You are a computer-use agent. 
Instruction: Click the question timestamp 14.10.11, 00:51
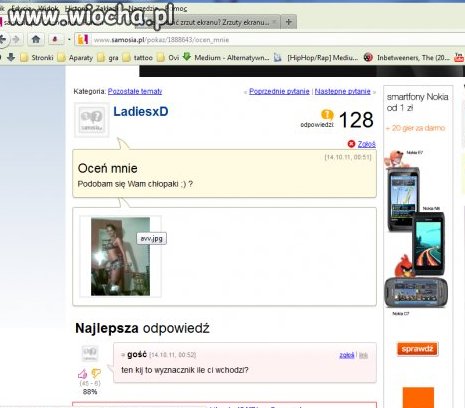[x=348, y=157]
